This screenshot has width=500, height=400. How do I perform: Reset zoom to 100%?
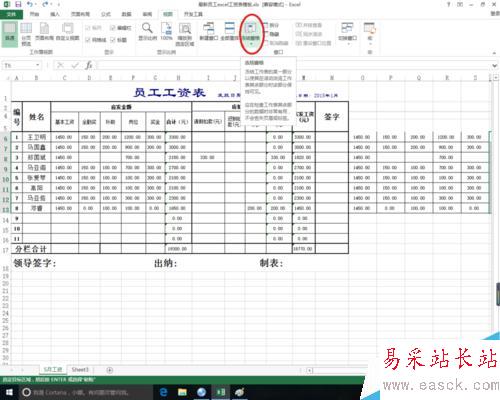coord(166,32)
